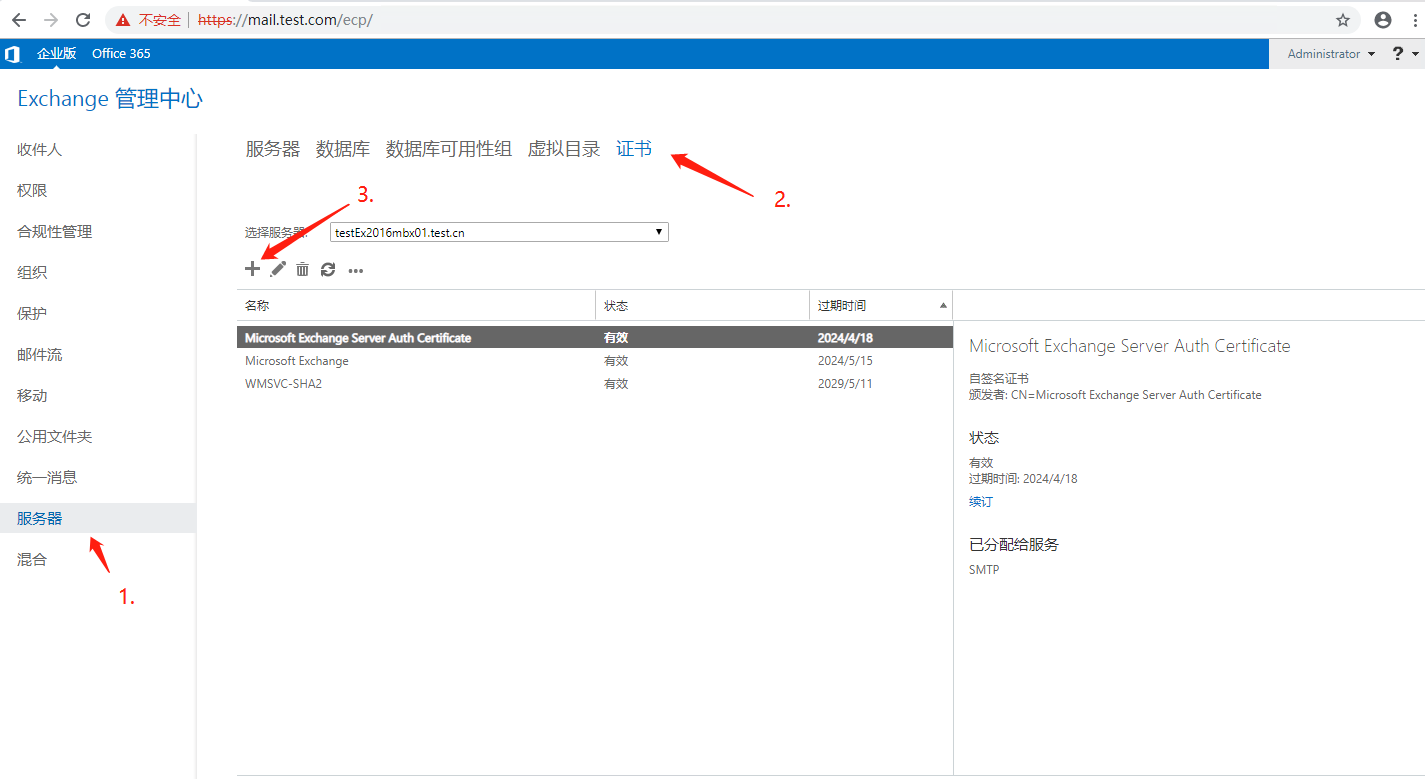Screen dimensions: 1425x779
Task: Expand the help menu dropdown arrow
Action: [x=1416, y=54]
